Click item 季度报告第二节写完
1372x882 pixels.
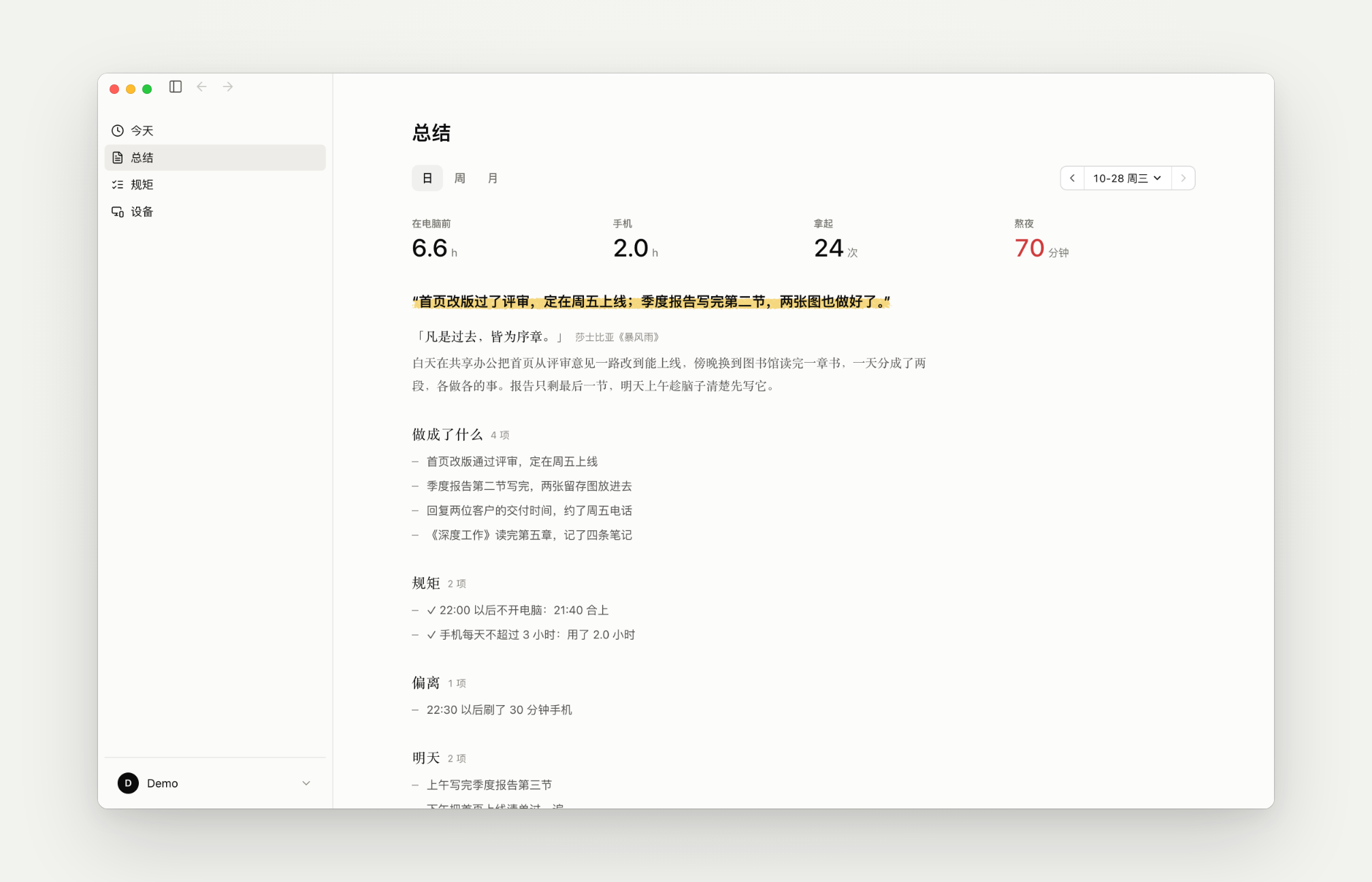pyautogui.click(x=529, y=487)
